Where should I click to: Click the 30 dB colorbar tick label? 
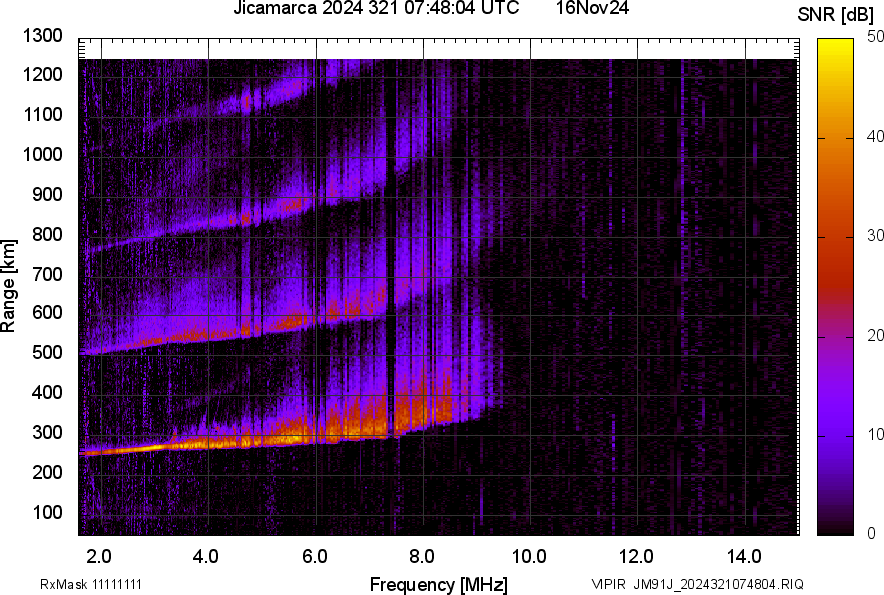[876, 235]
